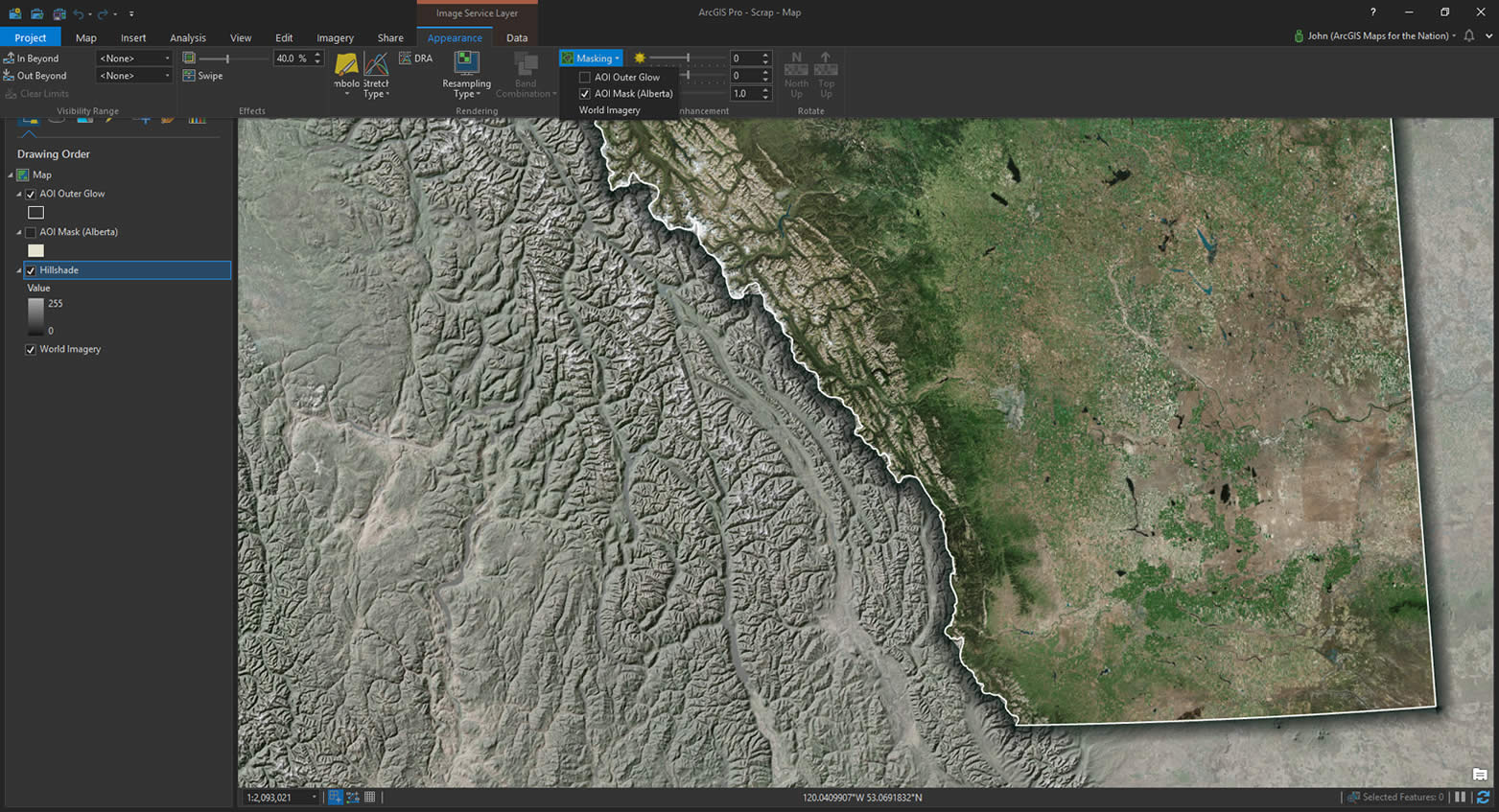The image size is (1499, 812).
Task: Open the map scale dropdown
Action: point(314,798)
